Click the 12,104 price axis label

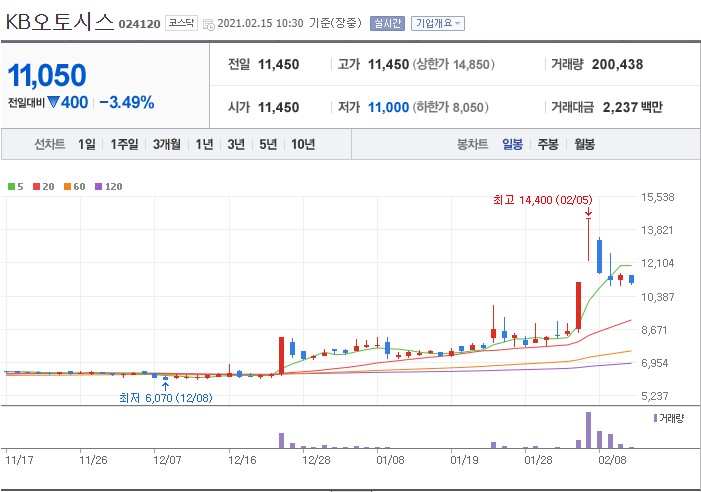click(x=658, y=263)
